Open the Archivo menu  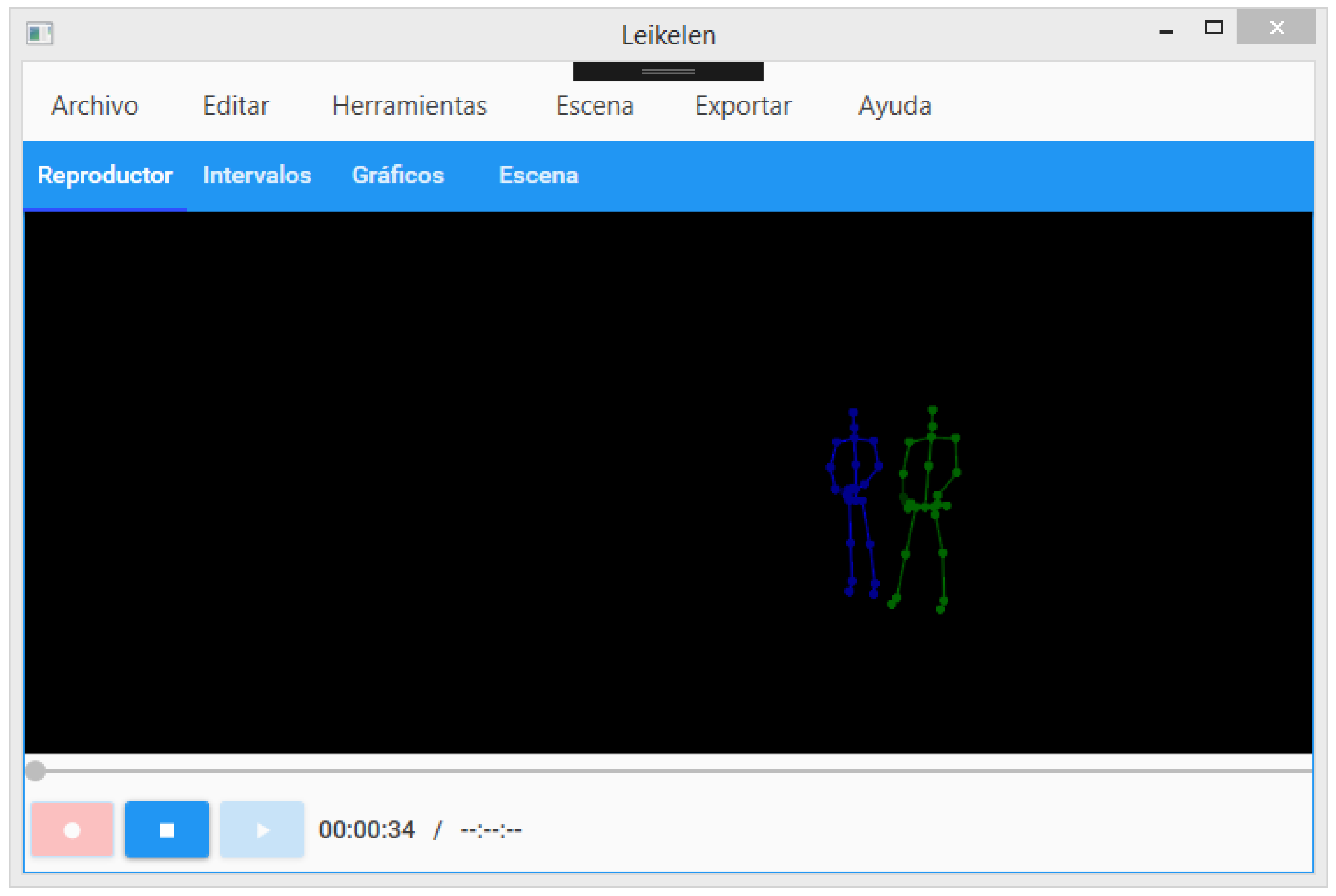point(95,106)
